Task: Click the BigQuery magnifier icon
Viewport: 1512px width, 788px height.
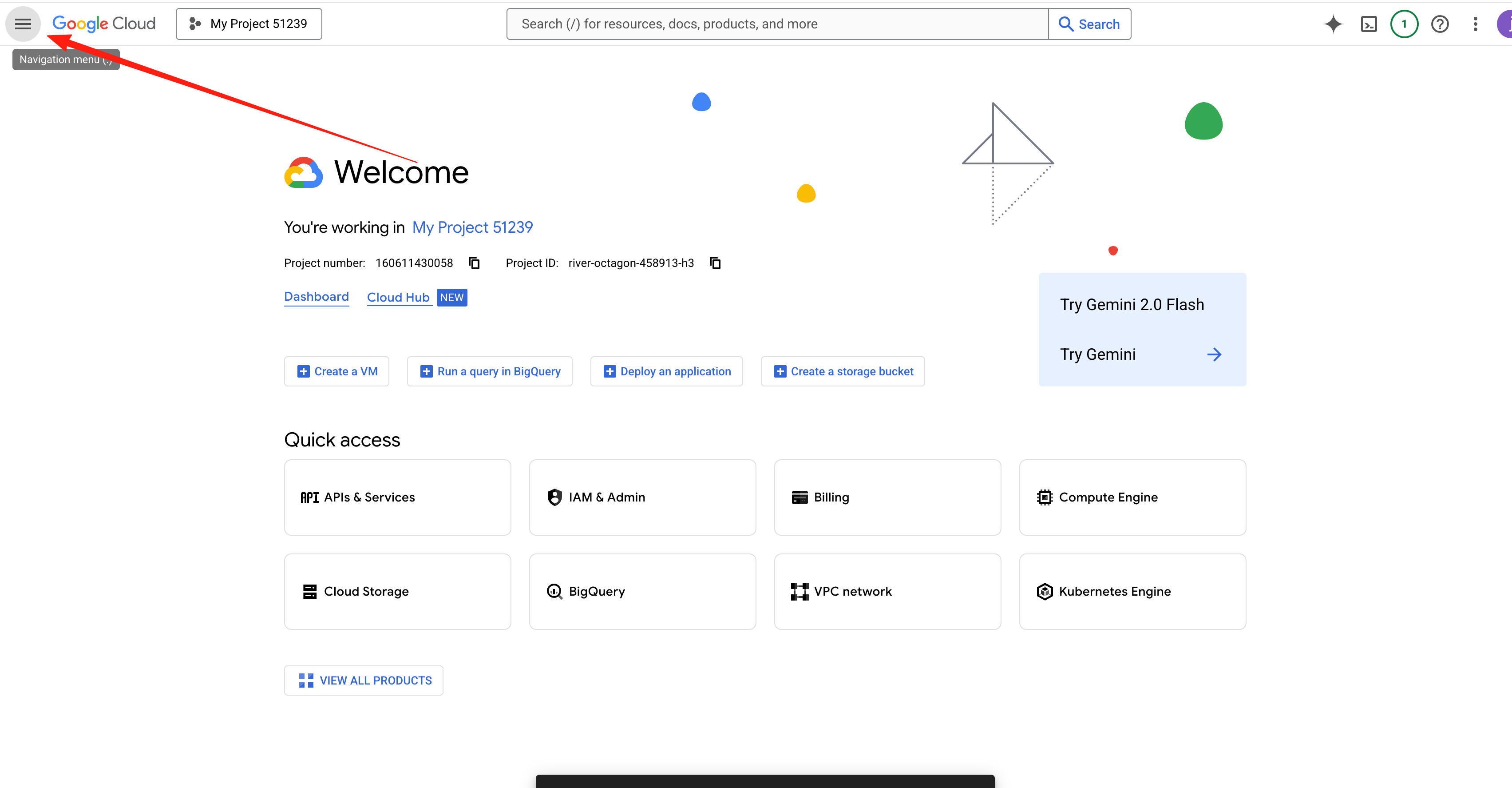Action: 554,591
